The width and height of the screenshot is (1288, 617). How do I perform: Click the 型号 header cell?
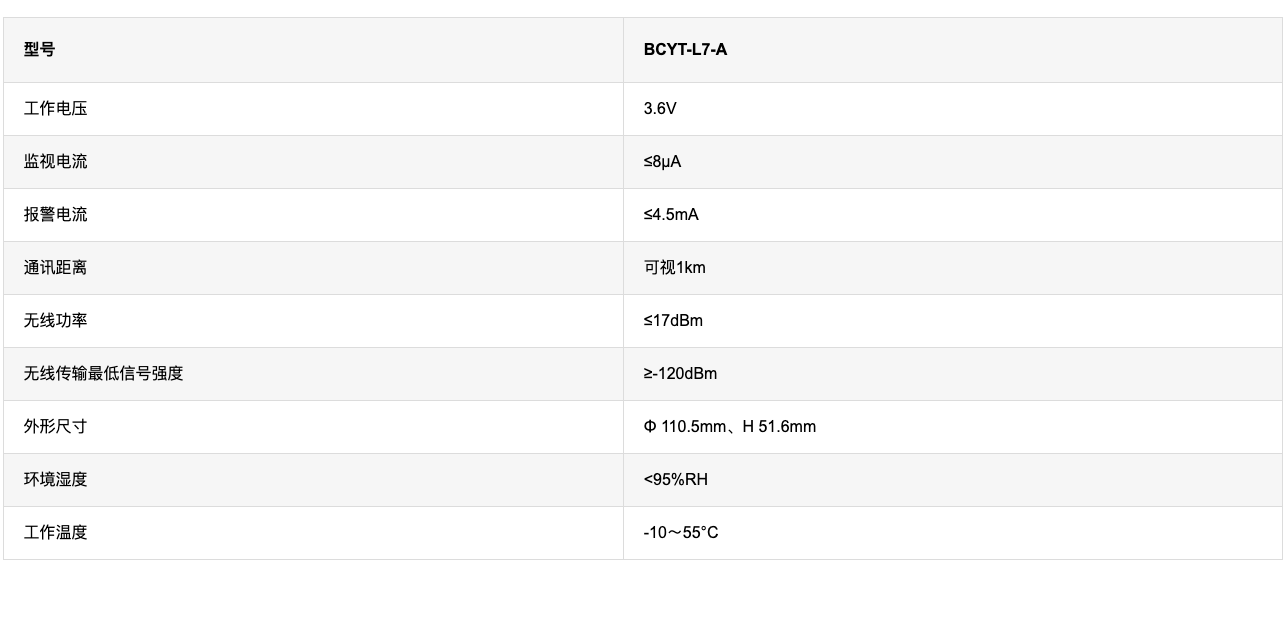point(313,50)
